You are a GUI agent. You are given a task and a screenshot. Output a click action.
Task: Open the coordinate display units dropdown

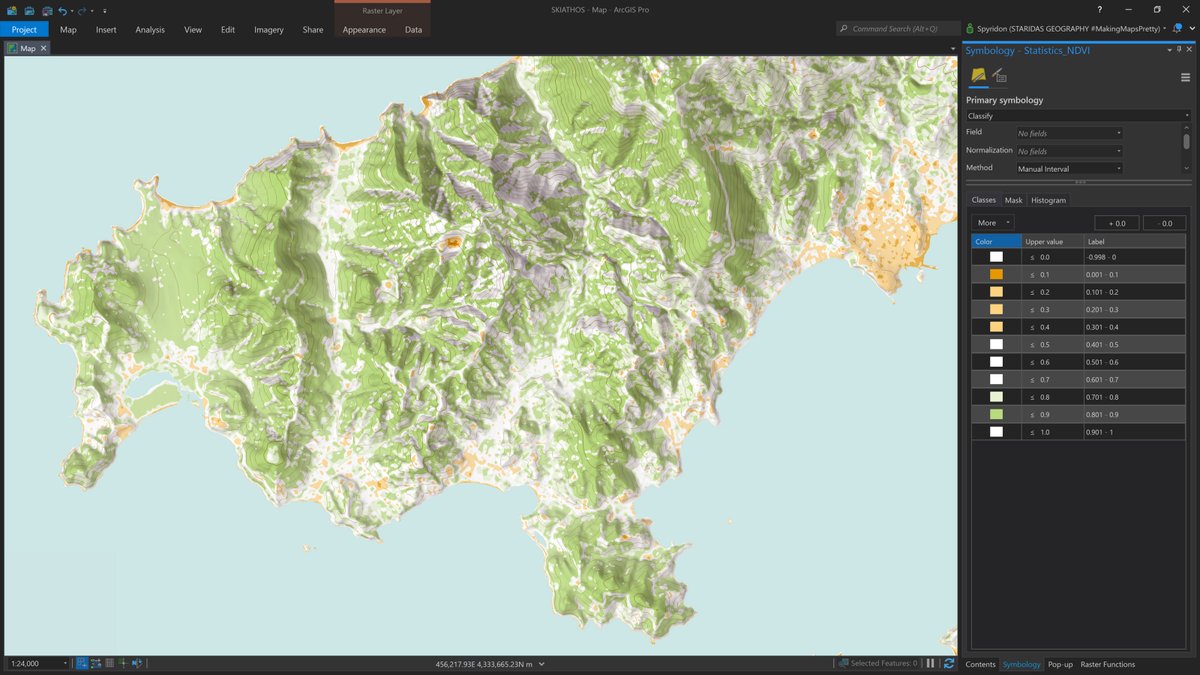pyautogui.click(x=543, y=664)
